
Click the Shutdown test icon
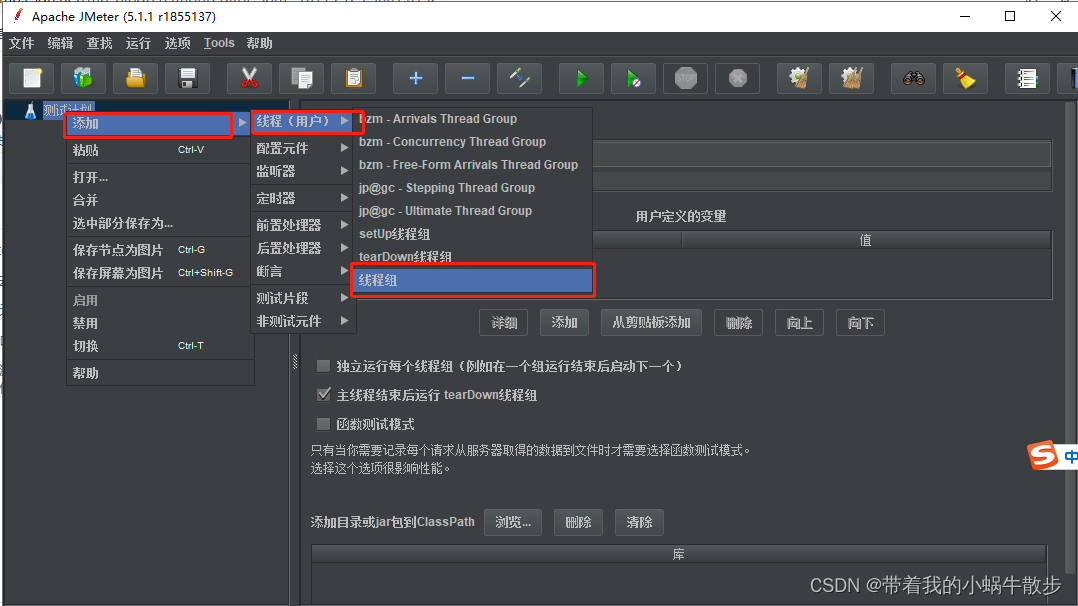738,78
